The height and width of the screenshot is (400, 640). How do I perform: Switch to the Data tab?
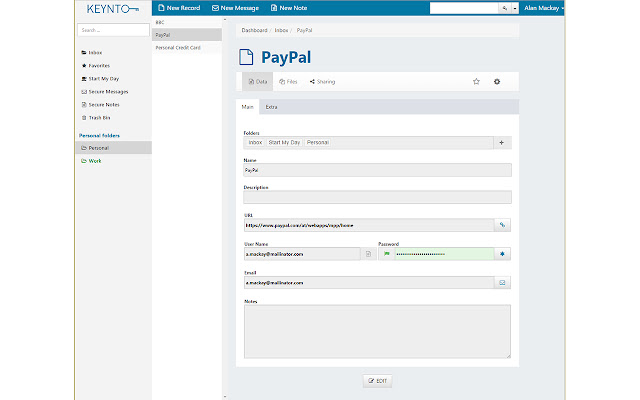coord(258,82)
